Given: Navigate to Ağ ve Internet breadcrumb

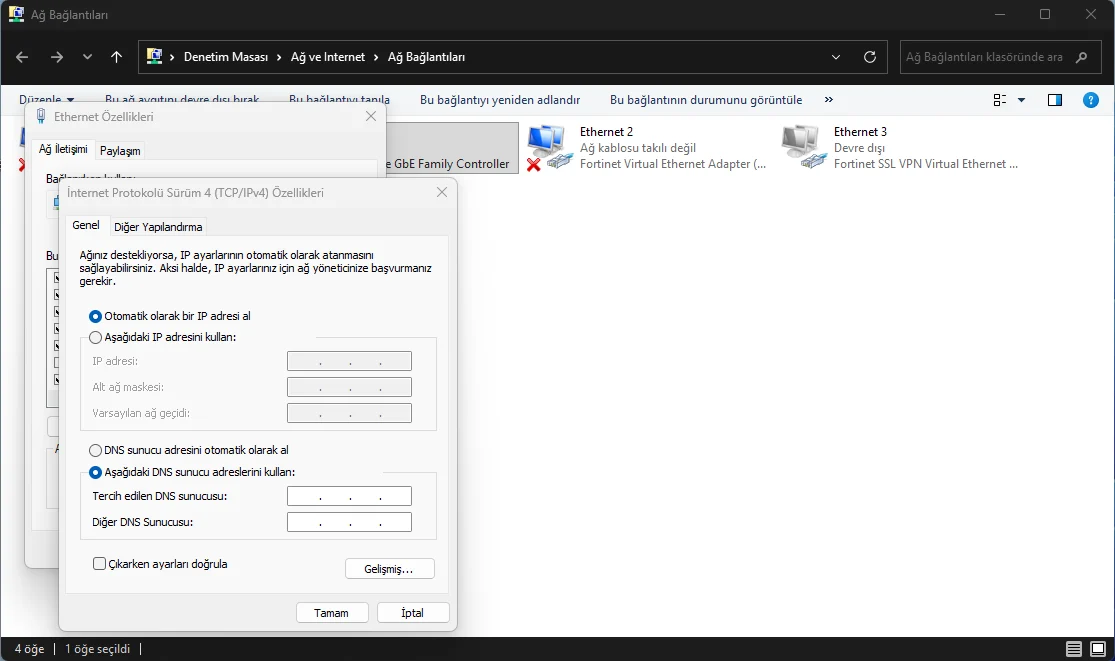Looking at the screenshot, I should 328,57.
